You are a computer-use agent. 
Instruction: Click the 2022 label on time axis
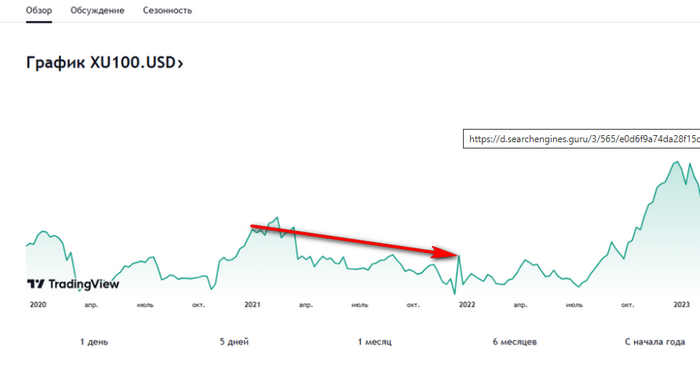467,305
